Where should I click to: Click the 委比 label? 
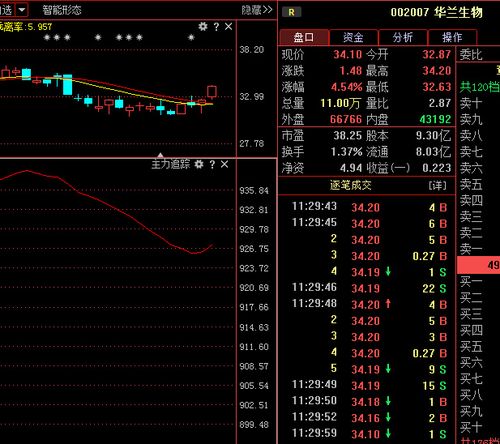click(x=471, y=54)
